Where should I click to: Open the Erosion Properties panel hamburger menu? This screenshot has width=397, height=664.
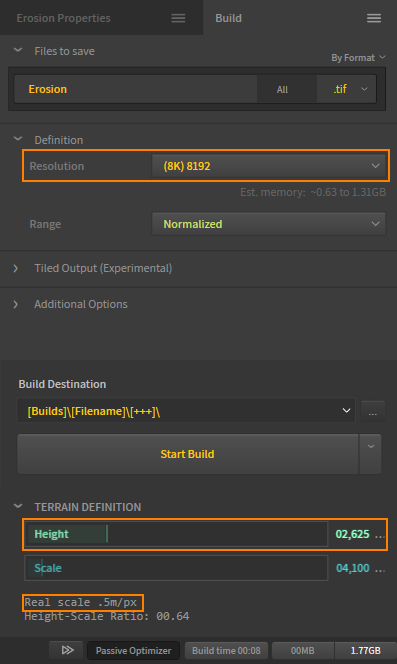(178, 18)
